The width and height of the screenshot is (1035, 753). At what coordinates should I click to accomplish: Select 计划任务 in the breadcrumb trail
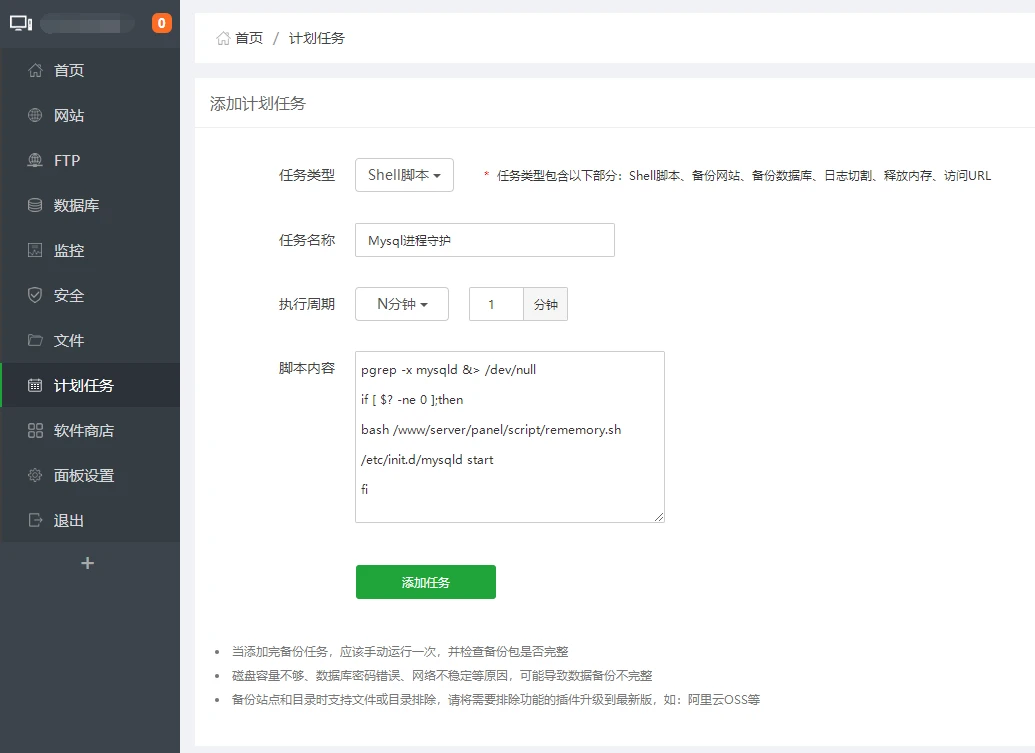(316, 38)
